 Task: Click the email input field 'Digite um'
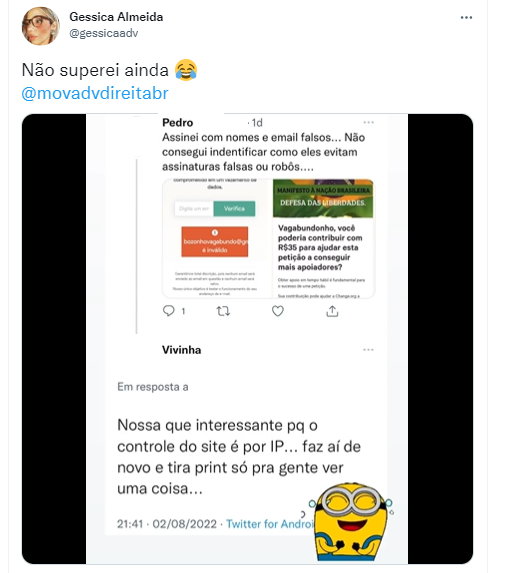point(194,209)
